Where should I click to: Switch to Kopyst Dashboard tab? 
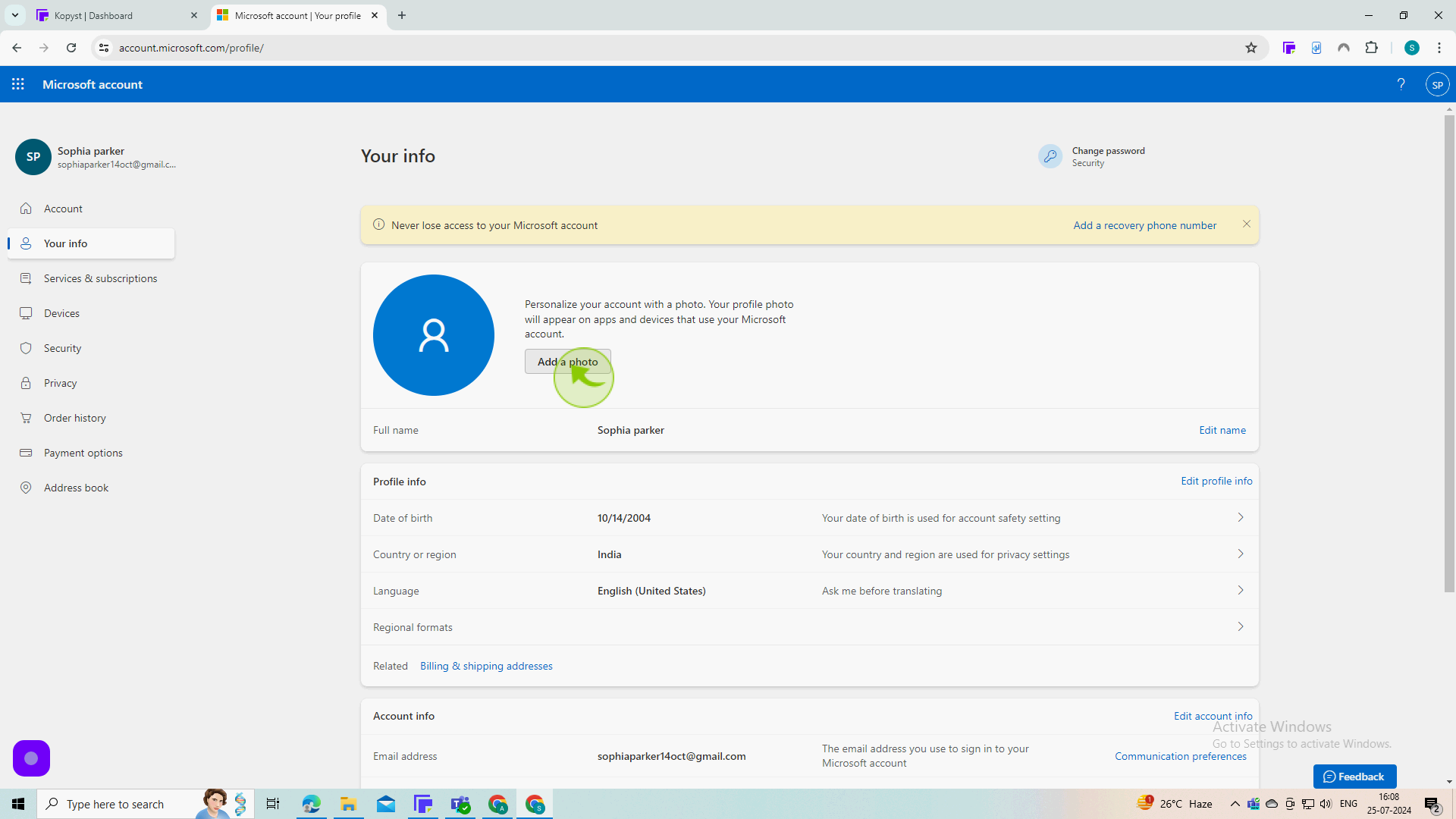(x=118, y=15)
